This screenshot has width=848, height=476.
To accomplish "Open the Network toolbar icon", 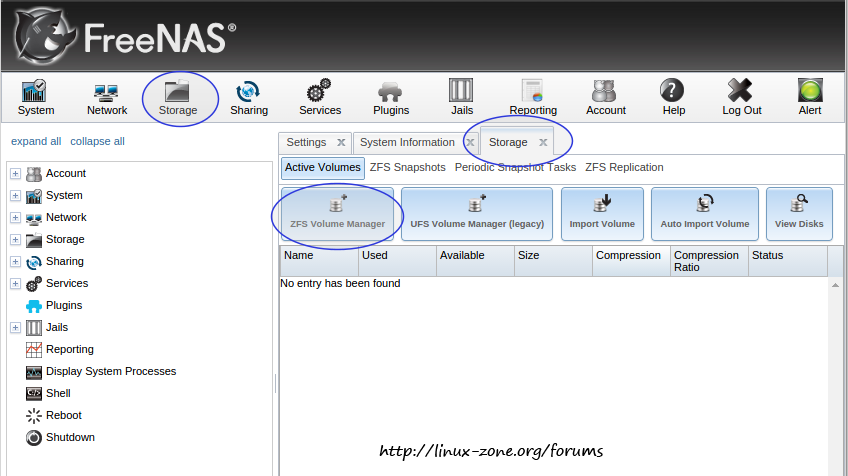I will click(107, 98).
